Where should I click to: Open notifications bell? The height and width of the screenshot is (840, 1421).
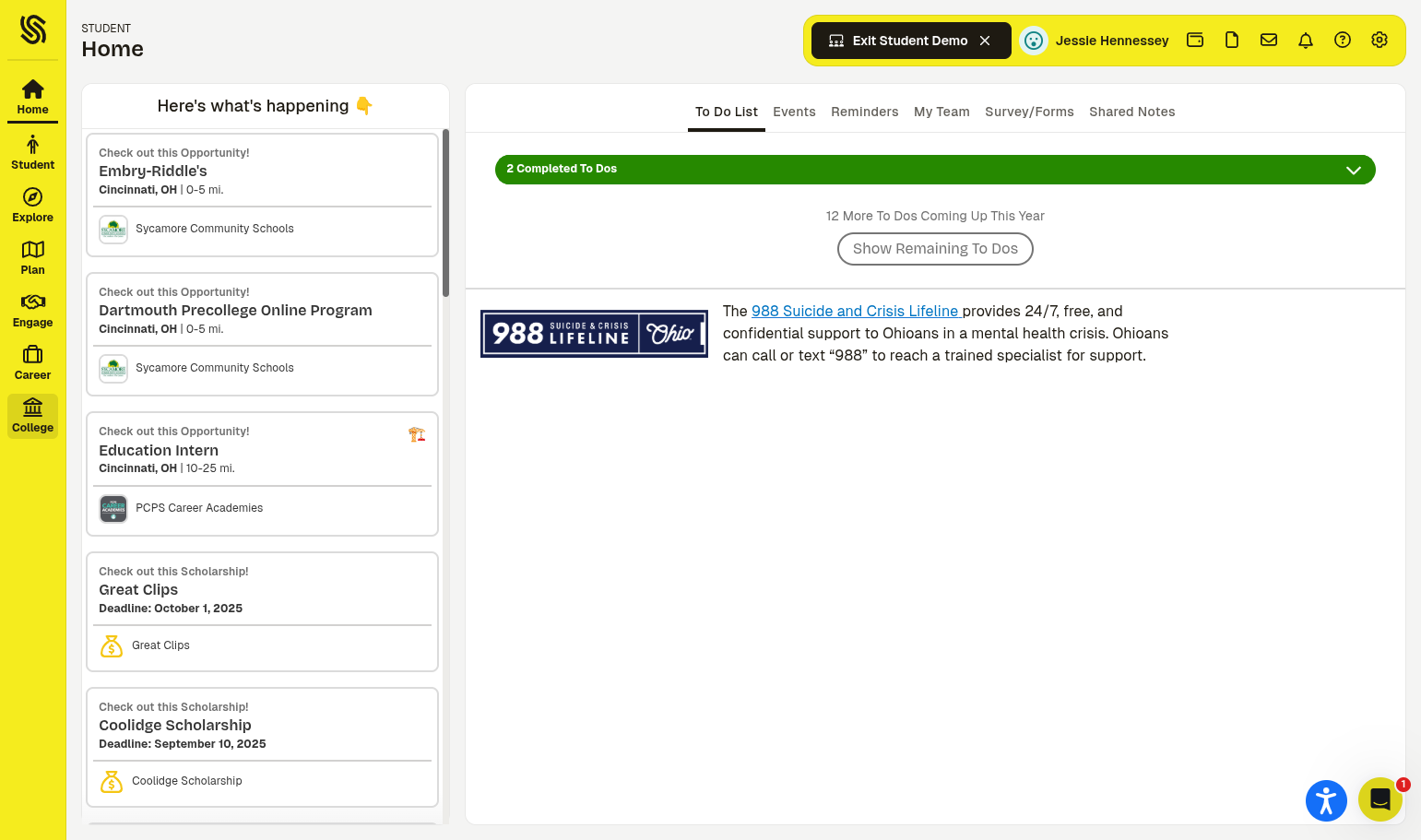tap(1306, 40)
